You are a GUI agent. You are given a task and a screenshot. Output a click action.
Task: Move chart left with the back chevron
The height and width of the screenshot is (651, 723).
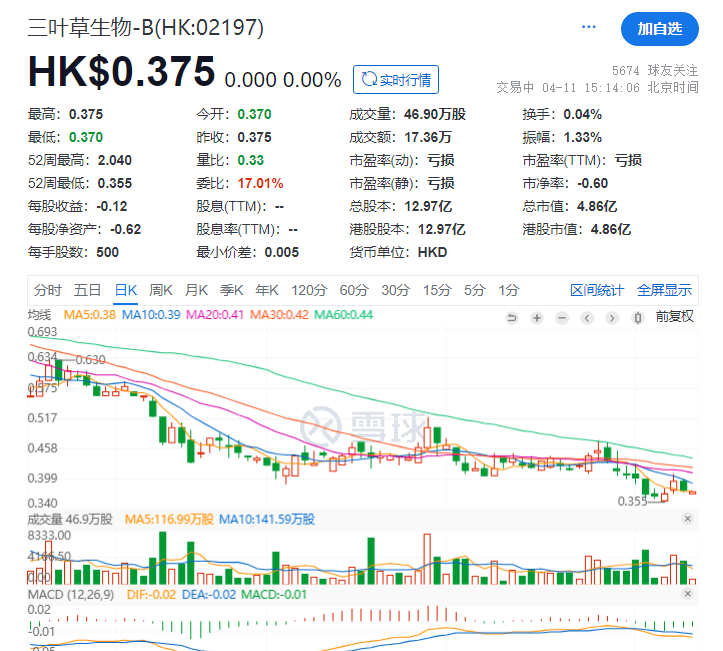(587, 318)
